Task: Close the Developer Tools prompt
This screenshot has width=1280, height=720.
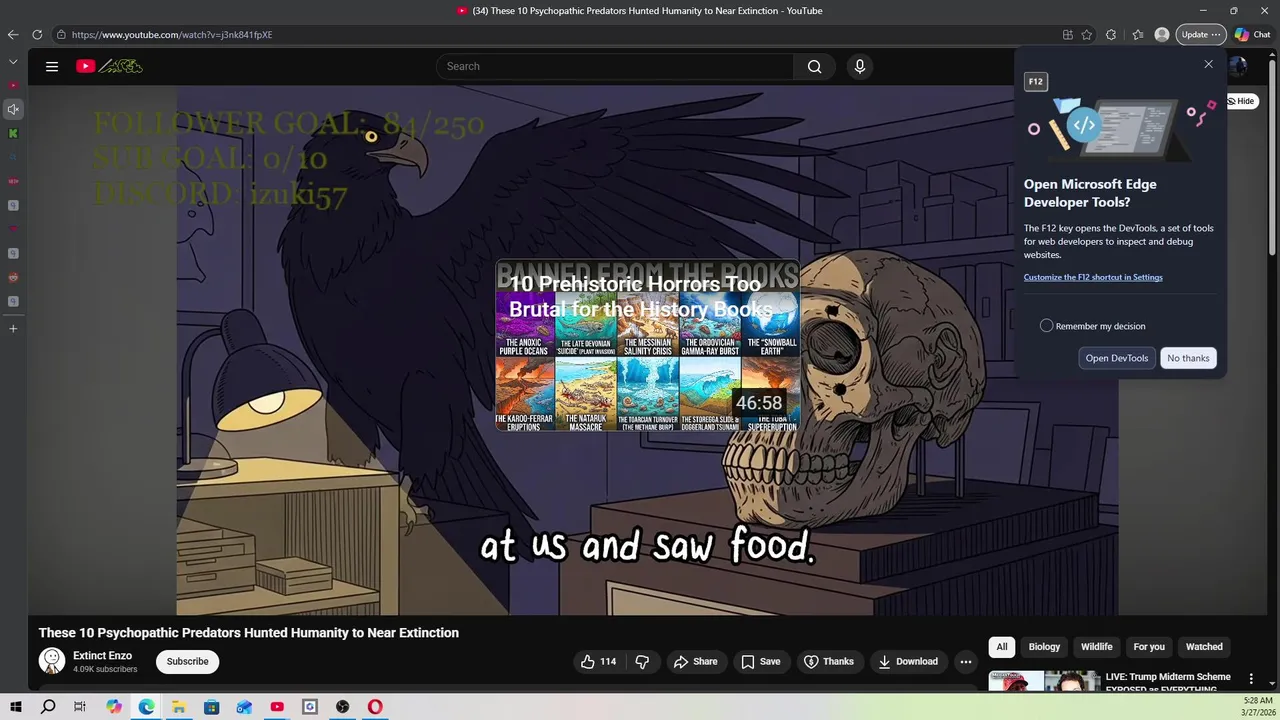Action: pos(1208,64)
